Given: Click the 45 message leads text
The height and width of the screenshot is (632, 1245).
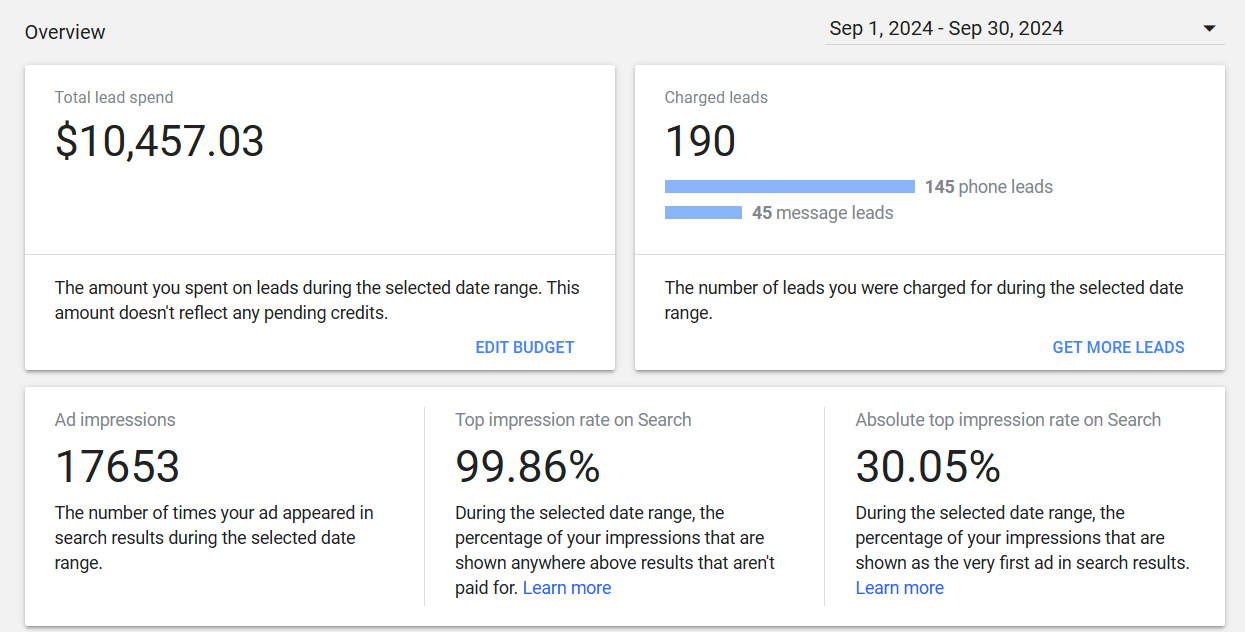Looking at the screenshot, I should [x=822, y=213].
